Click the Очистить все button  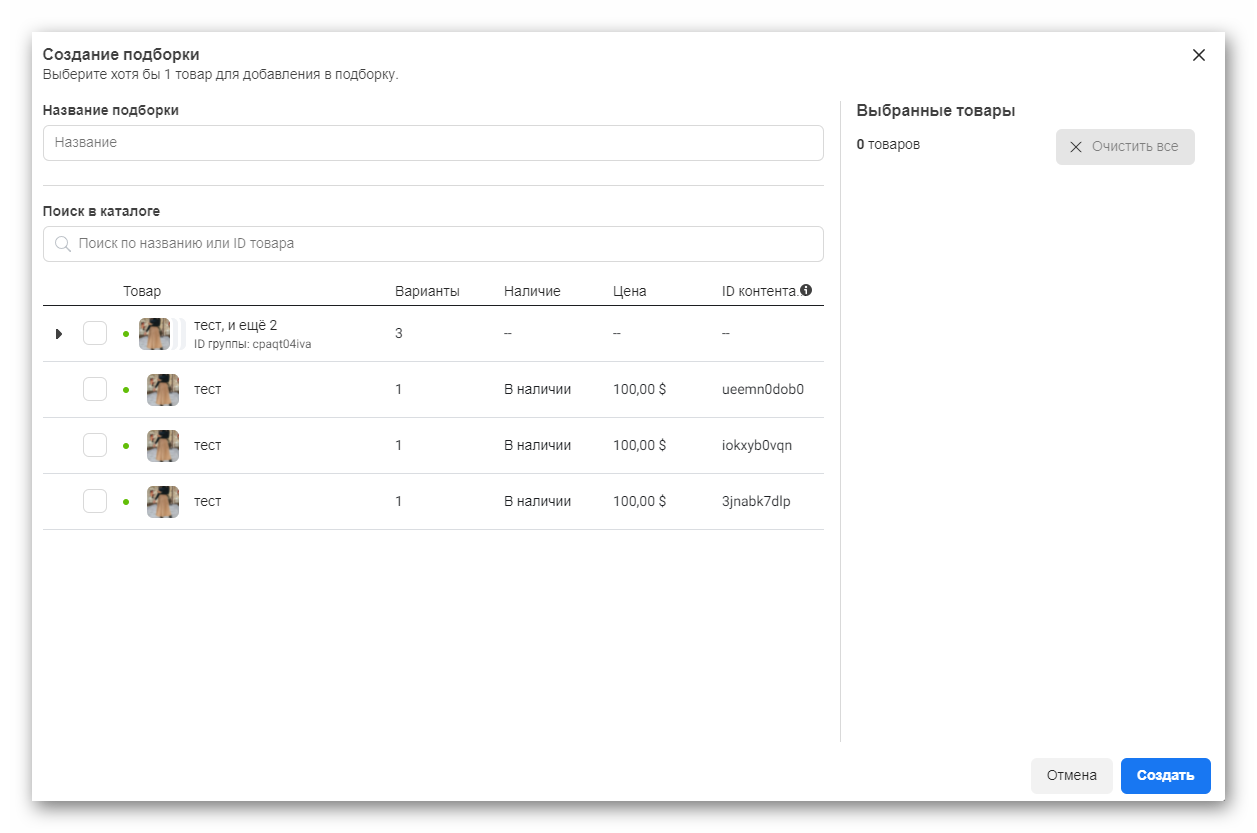tap(1125, 147)
